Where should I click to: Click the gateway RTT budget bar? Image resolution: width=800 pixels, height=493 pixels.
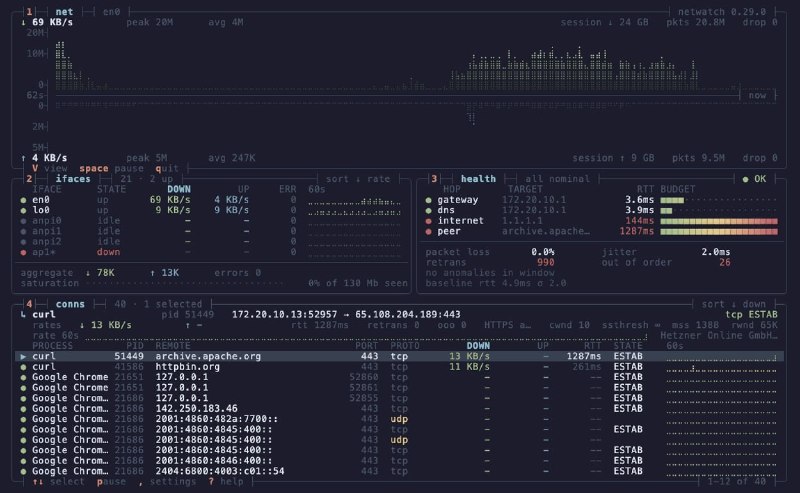click(x=719, y=200)
